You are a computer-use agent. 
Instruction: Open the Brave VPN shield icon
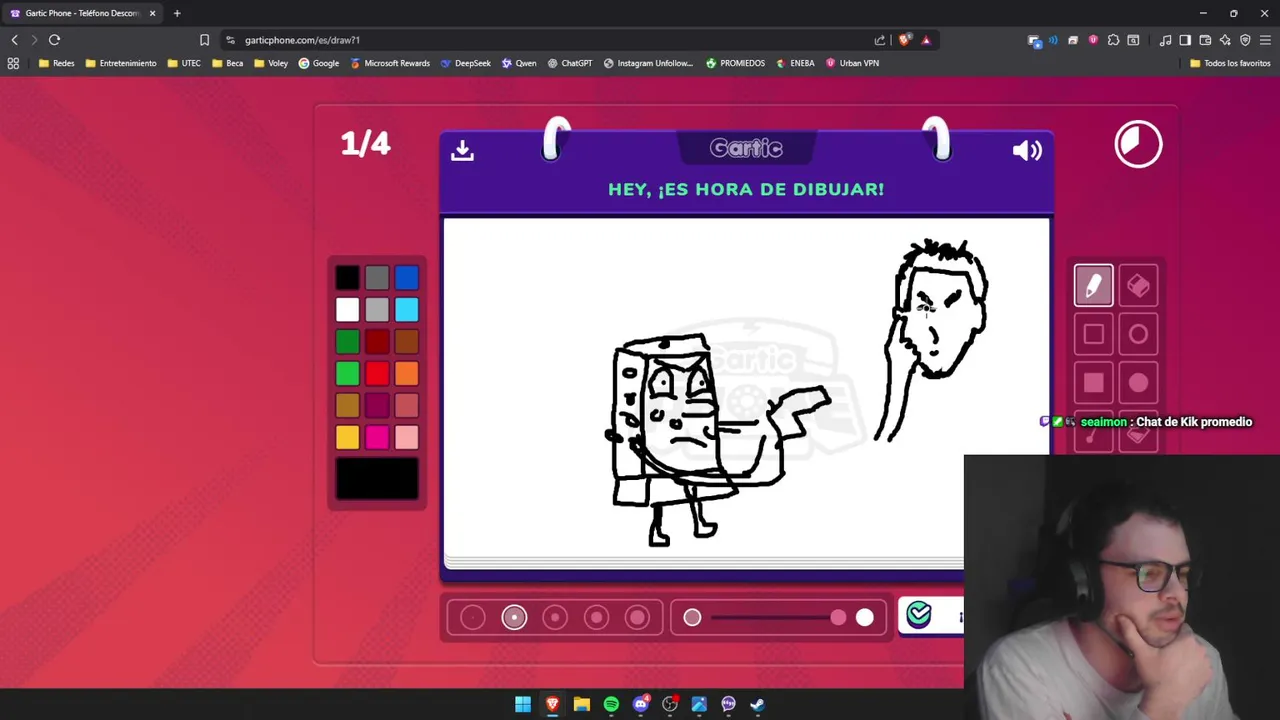[x=1245, y=40]
